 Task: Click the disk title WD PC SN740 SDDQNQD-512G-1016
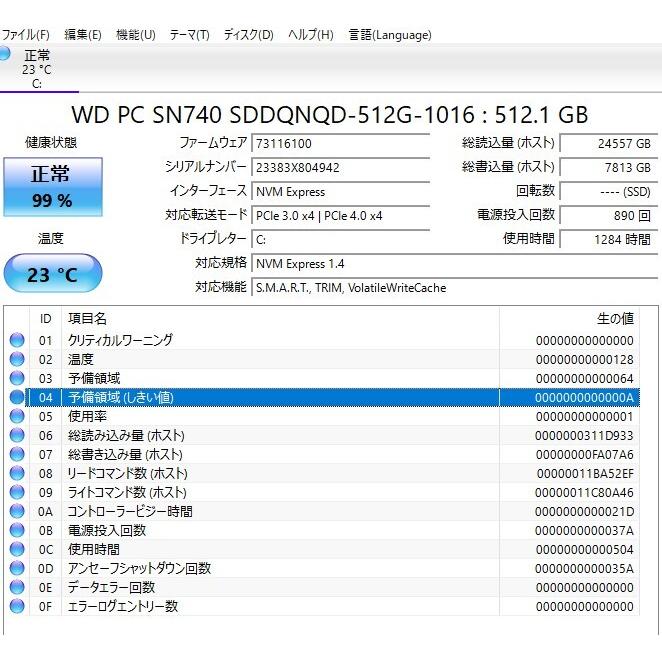point(273,114)
